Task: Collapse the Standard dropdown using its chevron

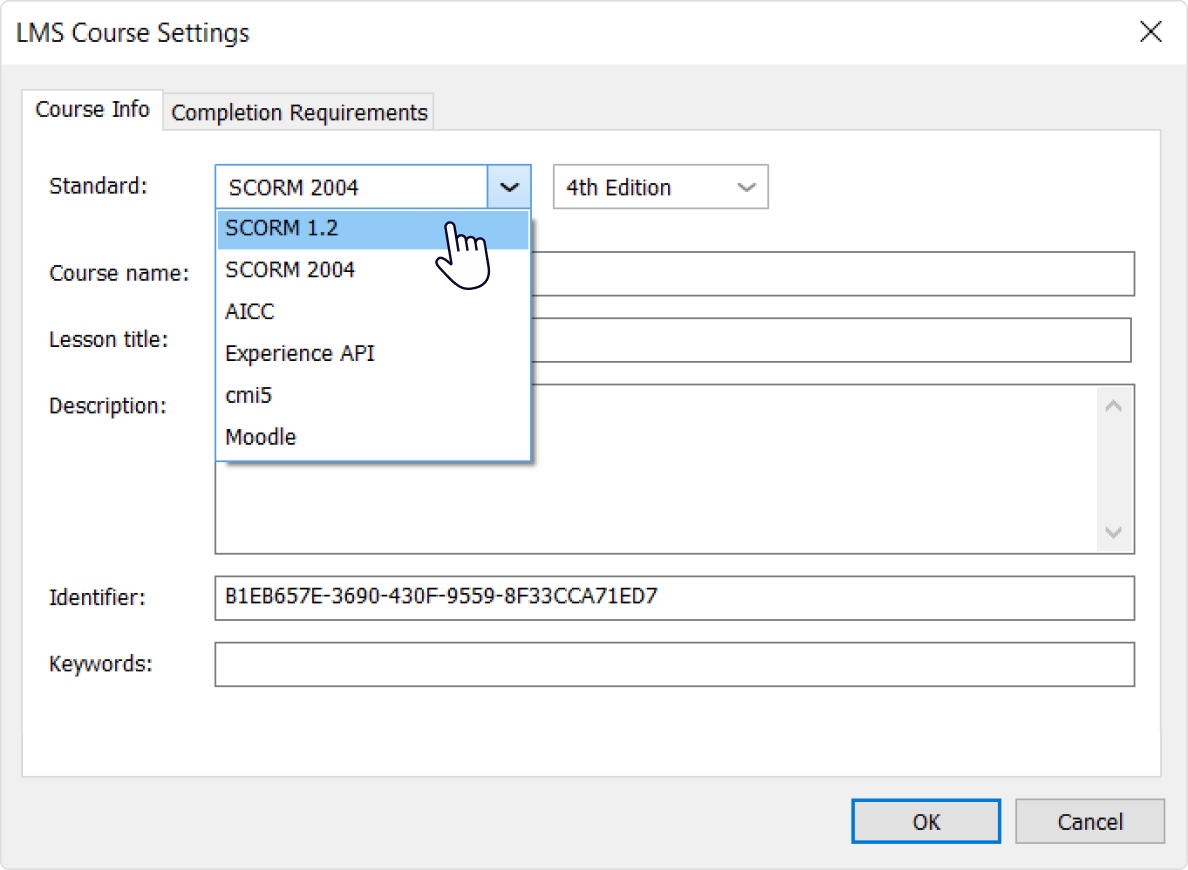Action: pos(509,186)
